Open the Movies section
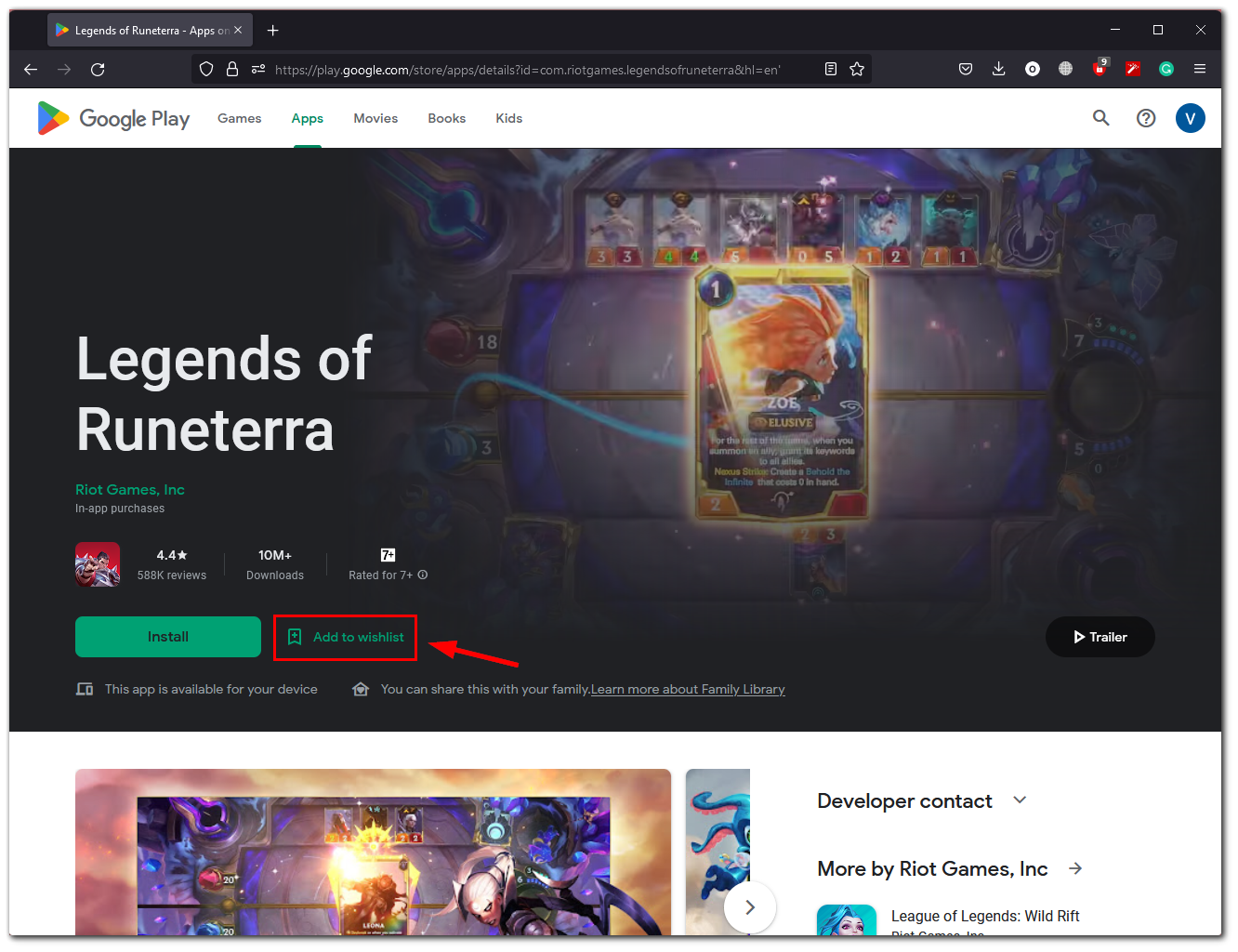The image size is (1238, 952). pos(375,118)
